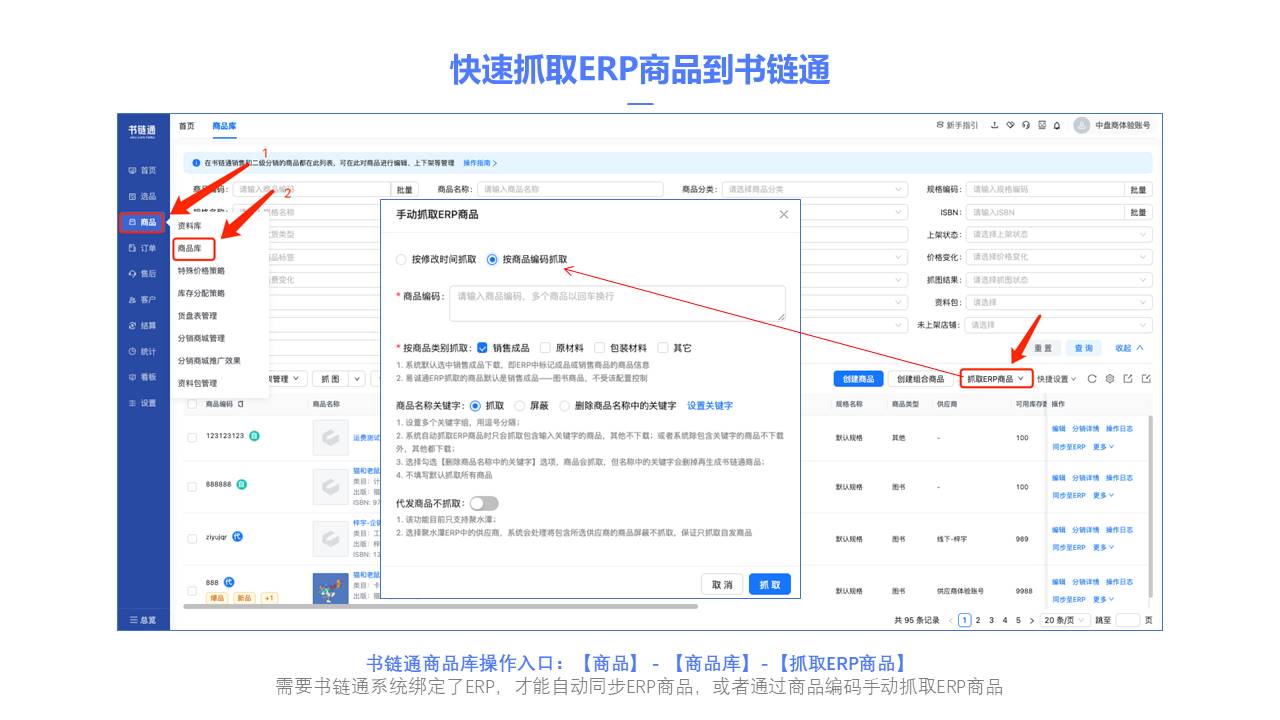
Task: Open 商品 in the left sidebar
Action: [x=141, y=222]
